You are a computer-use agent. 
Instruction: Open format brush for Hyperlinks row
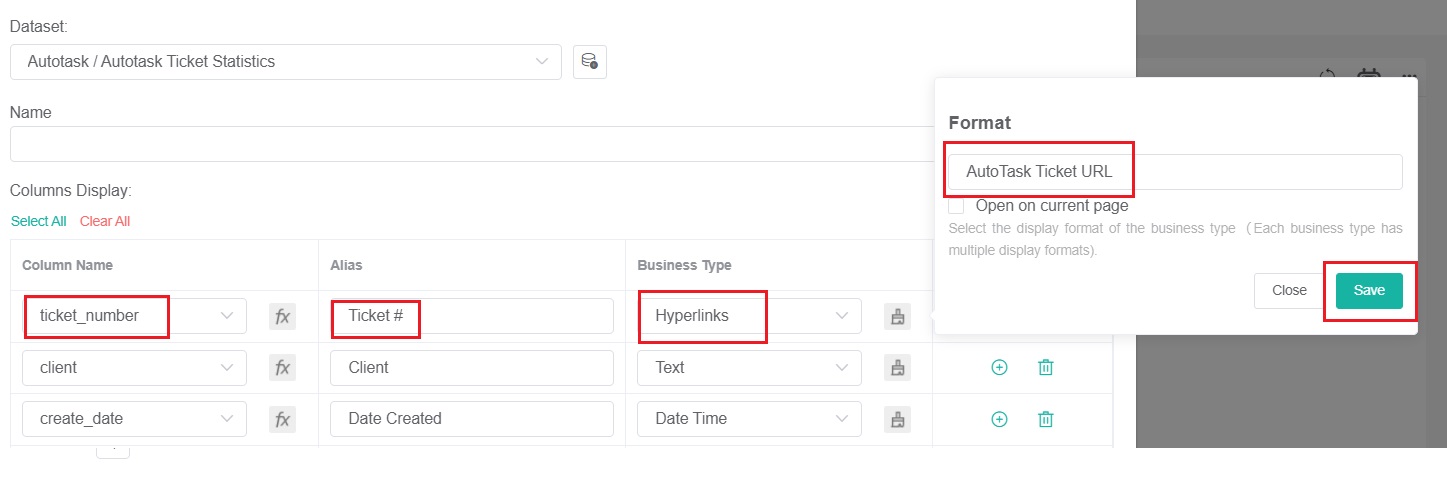897,316
